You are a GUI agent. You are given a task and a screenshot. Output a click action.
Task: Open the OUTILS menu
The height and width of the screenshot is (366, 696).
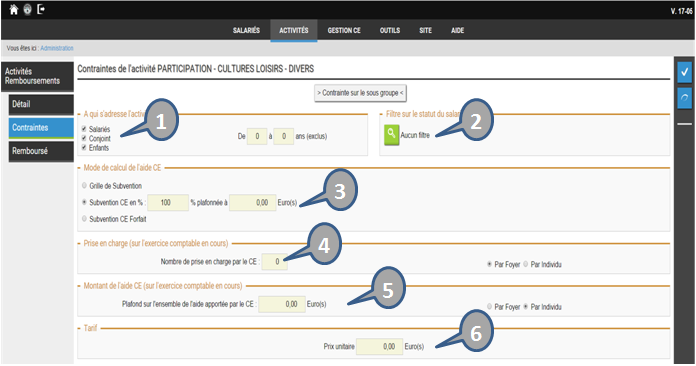click(x=390, y=31)
